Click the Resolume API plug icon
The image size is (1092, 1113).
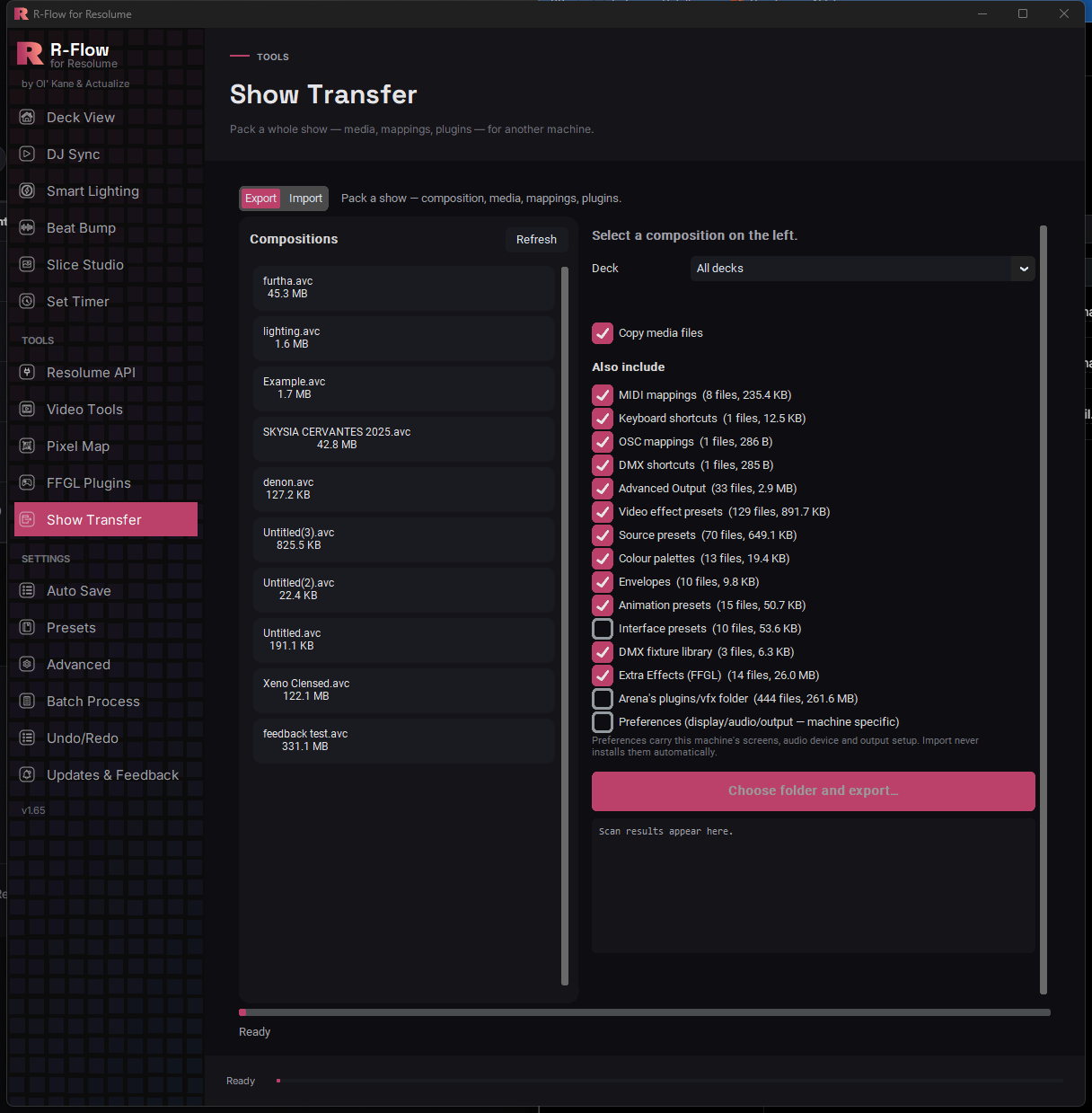(27, 372)
